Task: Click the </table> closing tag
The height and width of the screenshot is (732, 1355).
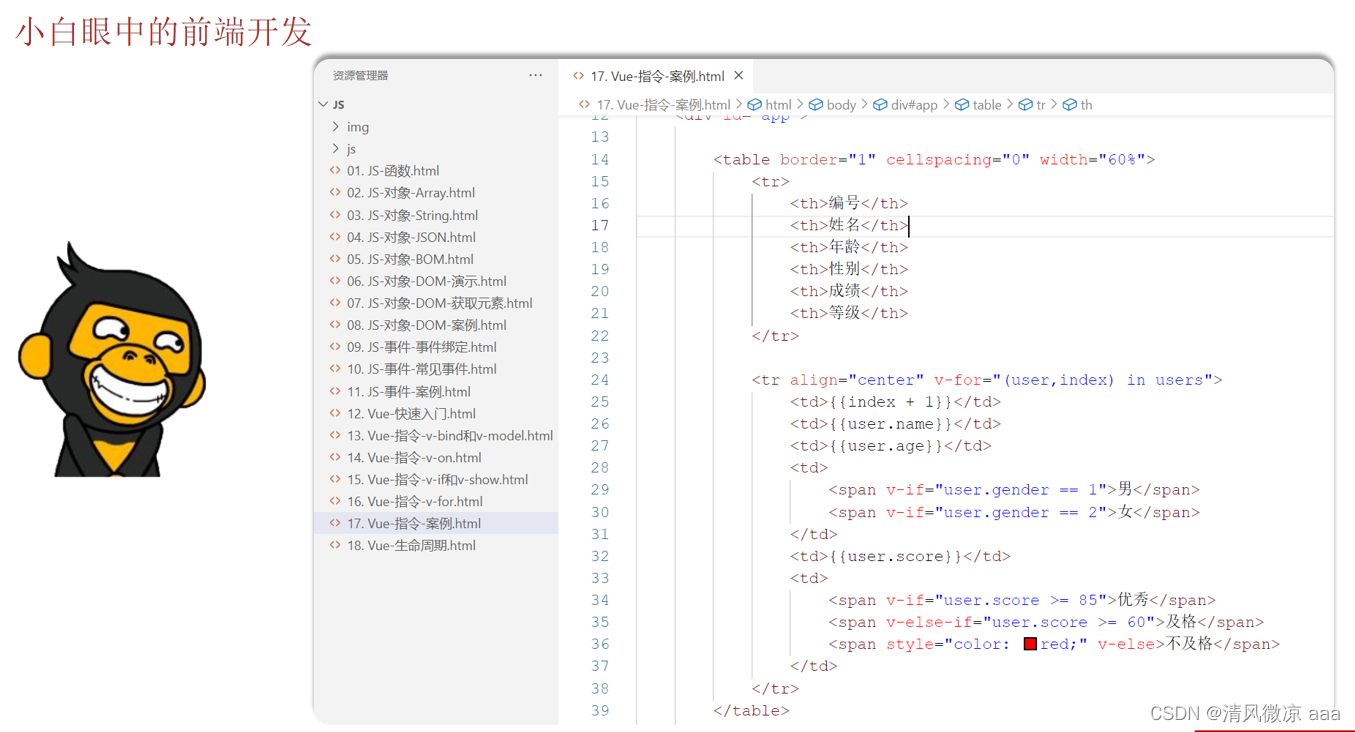Action: pos(751,711)
